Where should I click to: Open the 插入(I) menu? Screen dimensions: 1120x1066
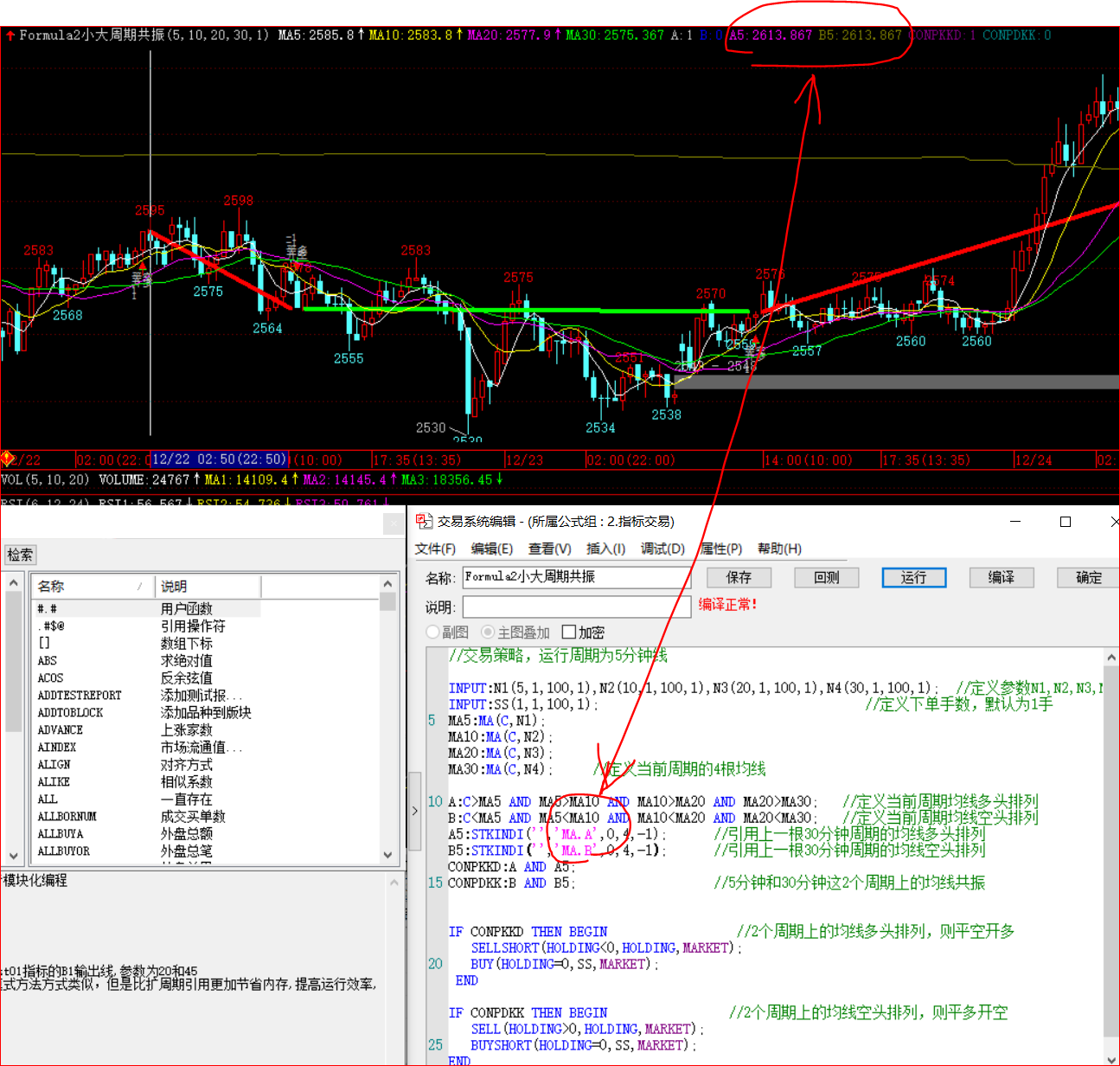point(605,549)
